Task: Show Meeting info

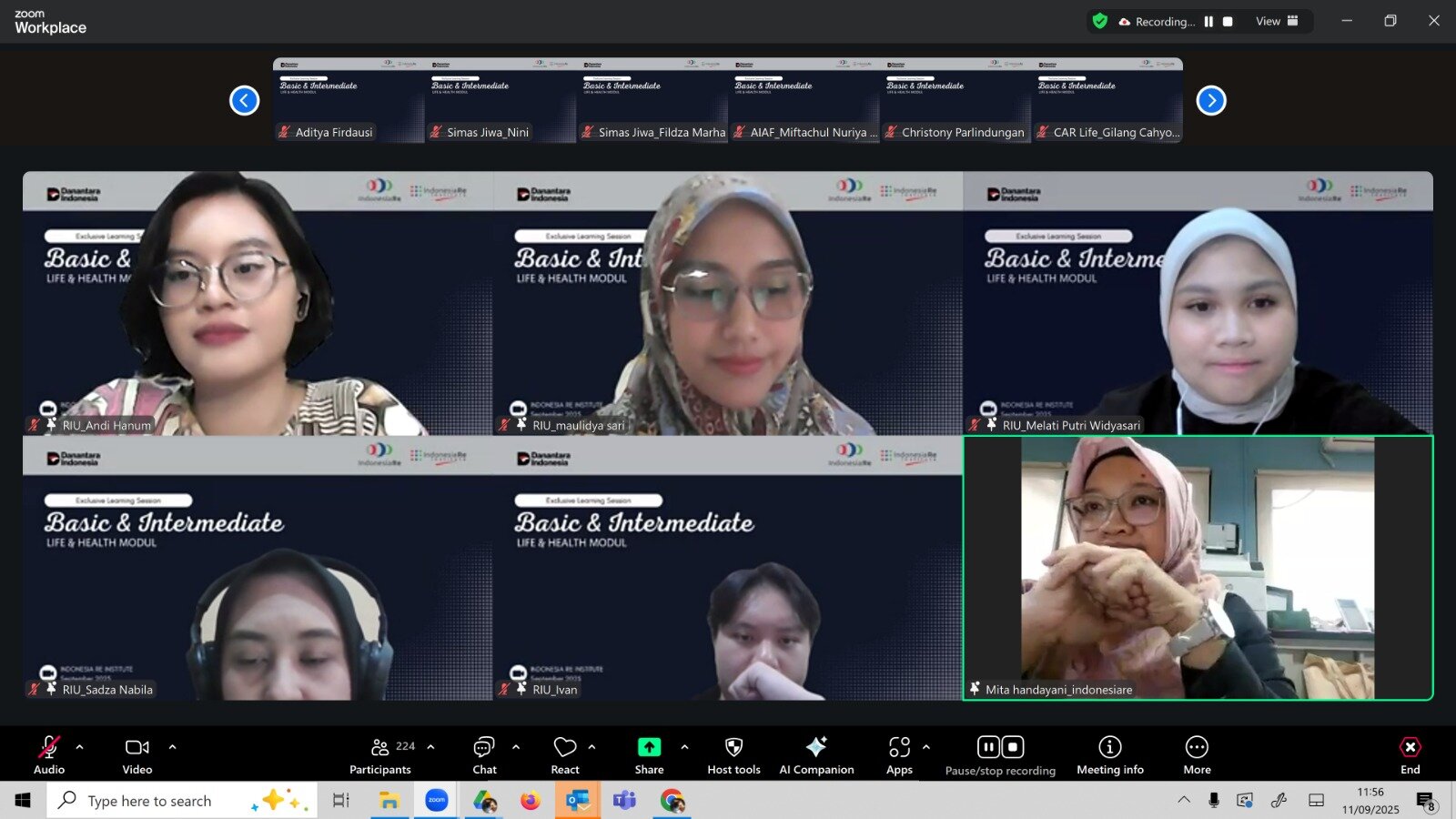Action: [x=1109, y=754]
